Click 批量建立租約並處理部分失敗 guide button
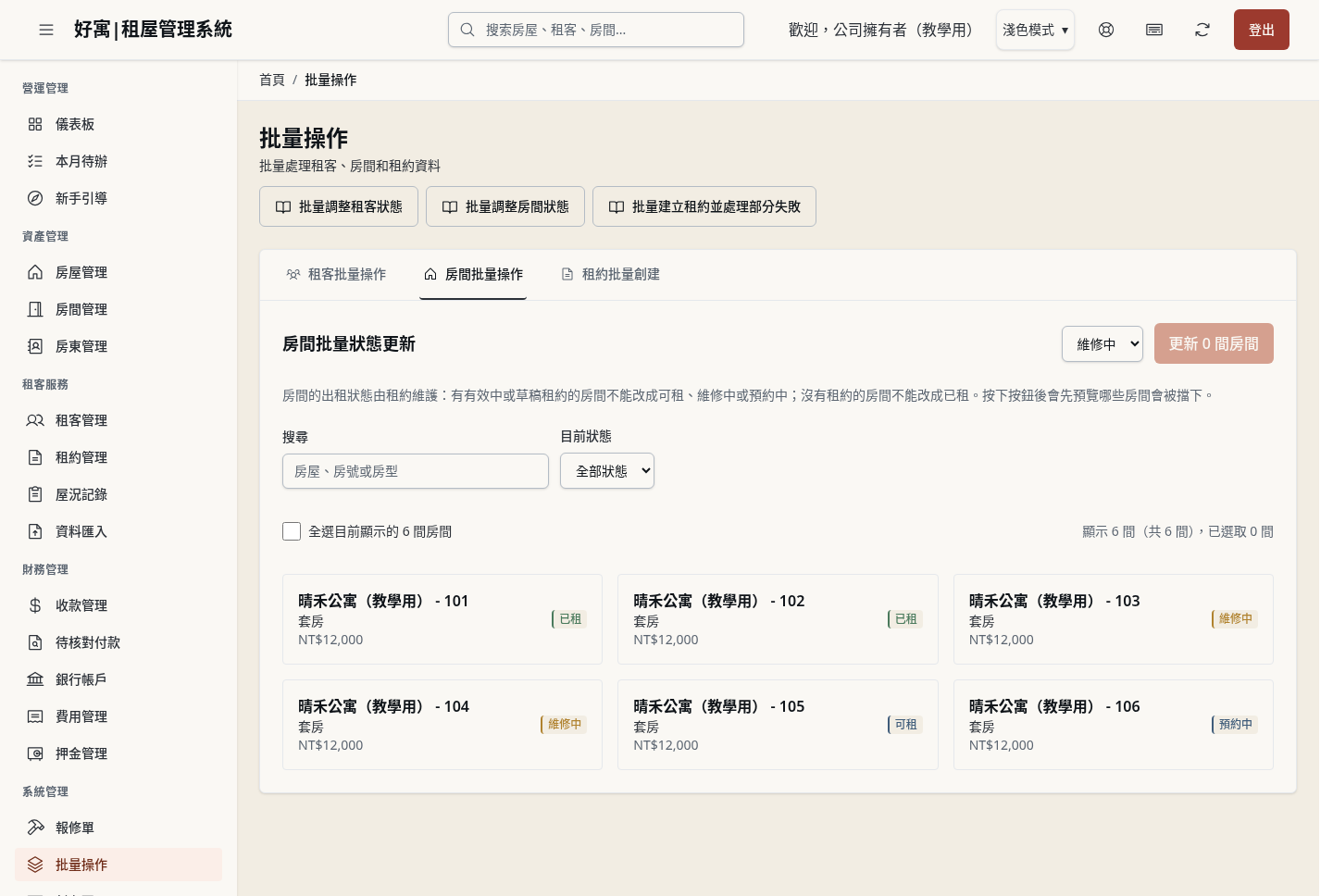Viewport: 1333px width, 896px height. click(704, 206)
